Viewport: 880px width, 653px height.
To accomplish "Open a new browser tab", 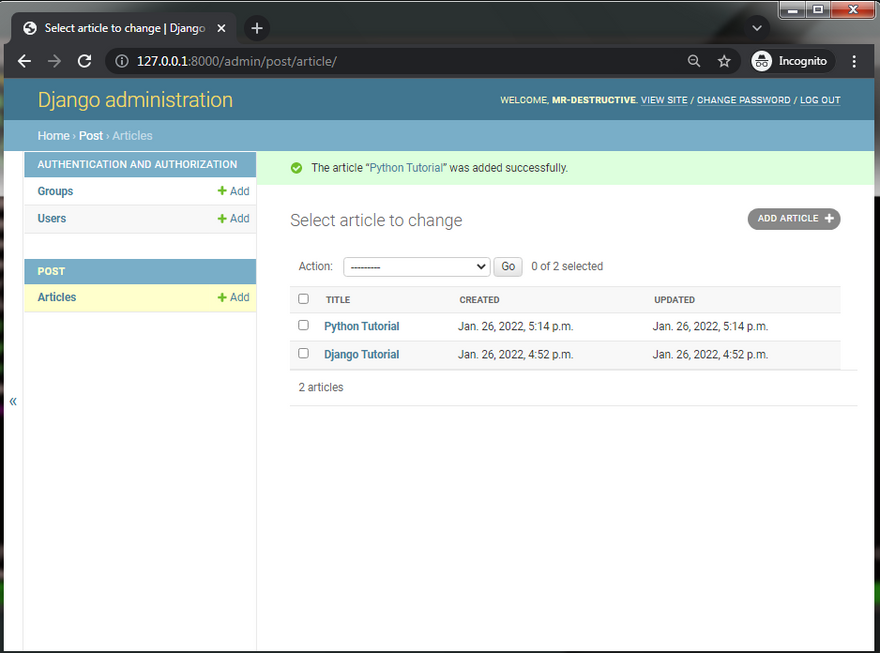I will coord(257,28).
